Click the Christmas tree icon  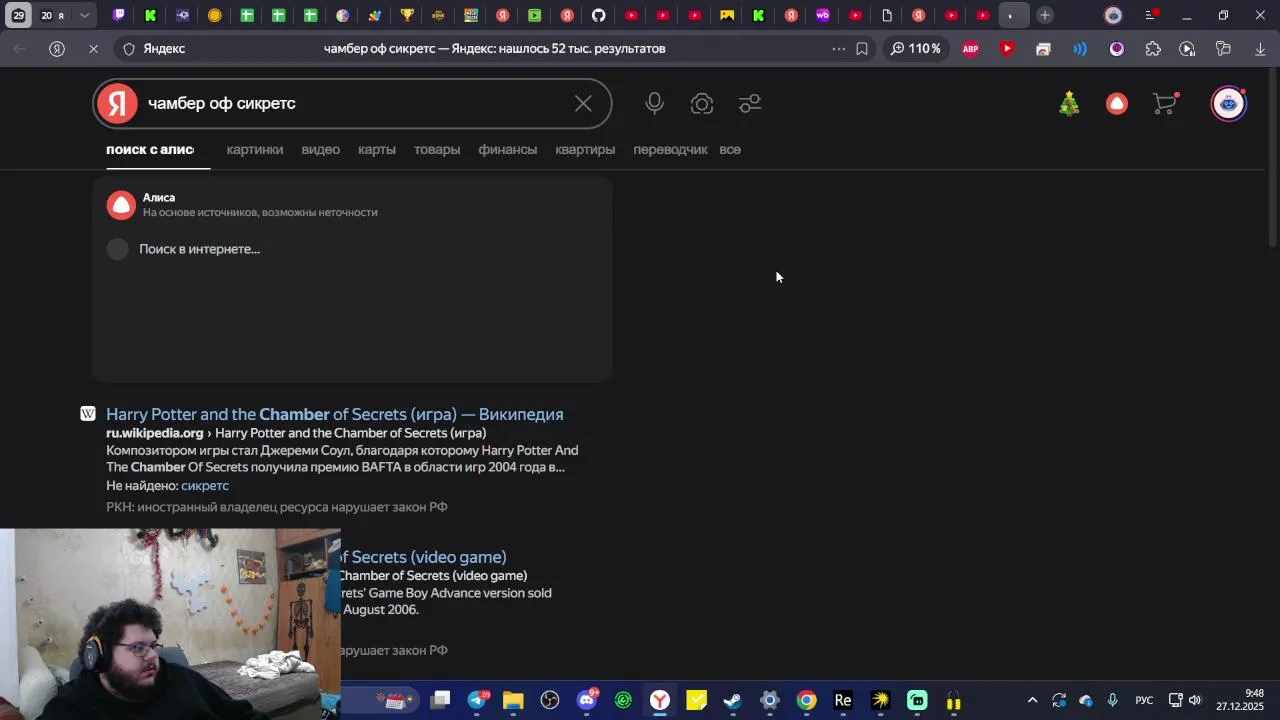click(x=1069, y=103)
